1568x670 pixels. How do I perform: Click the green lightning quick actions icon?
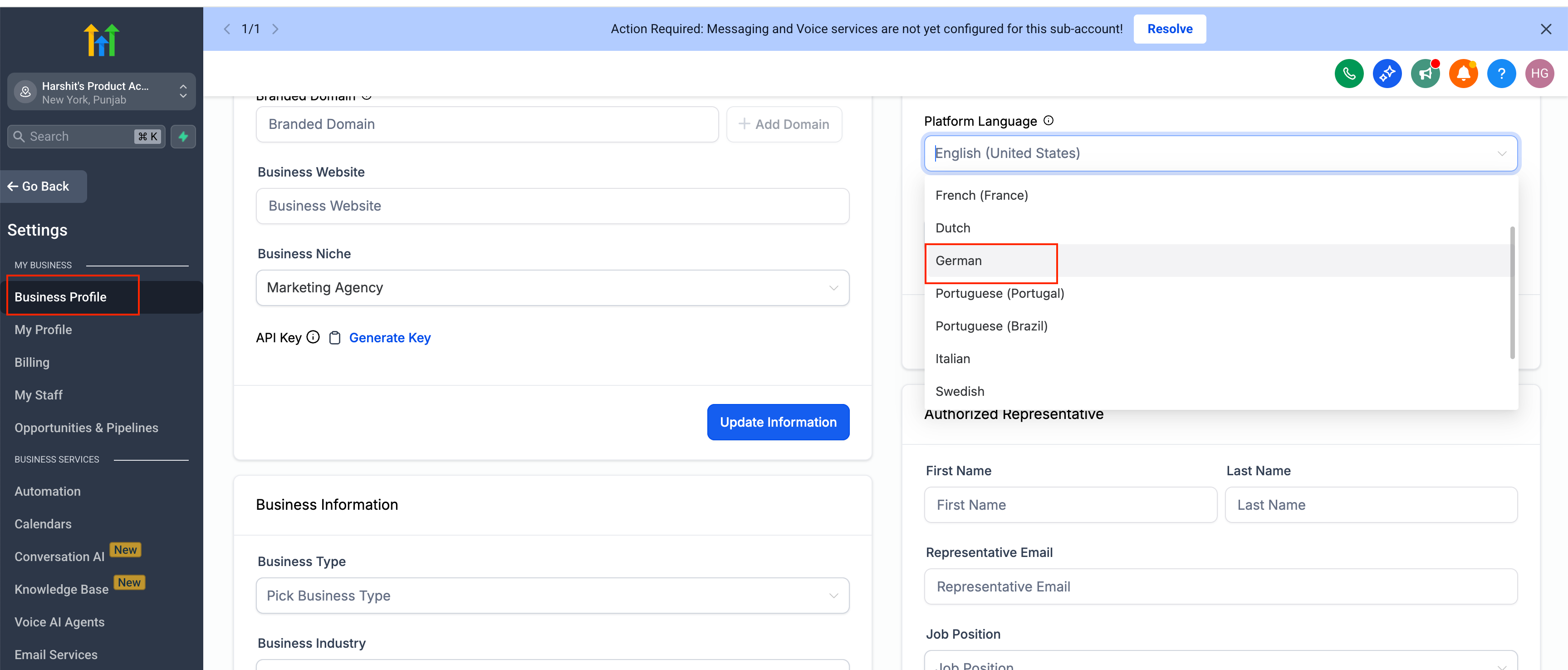pos(183,137)
